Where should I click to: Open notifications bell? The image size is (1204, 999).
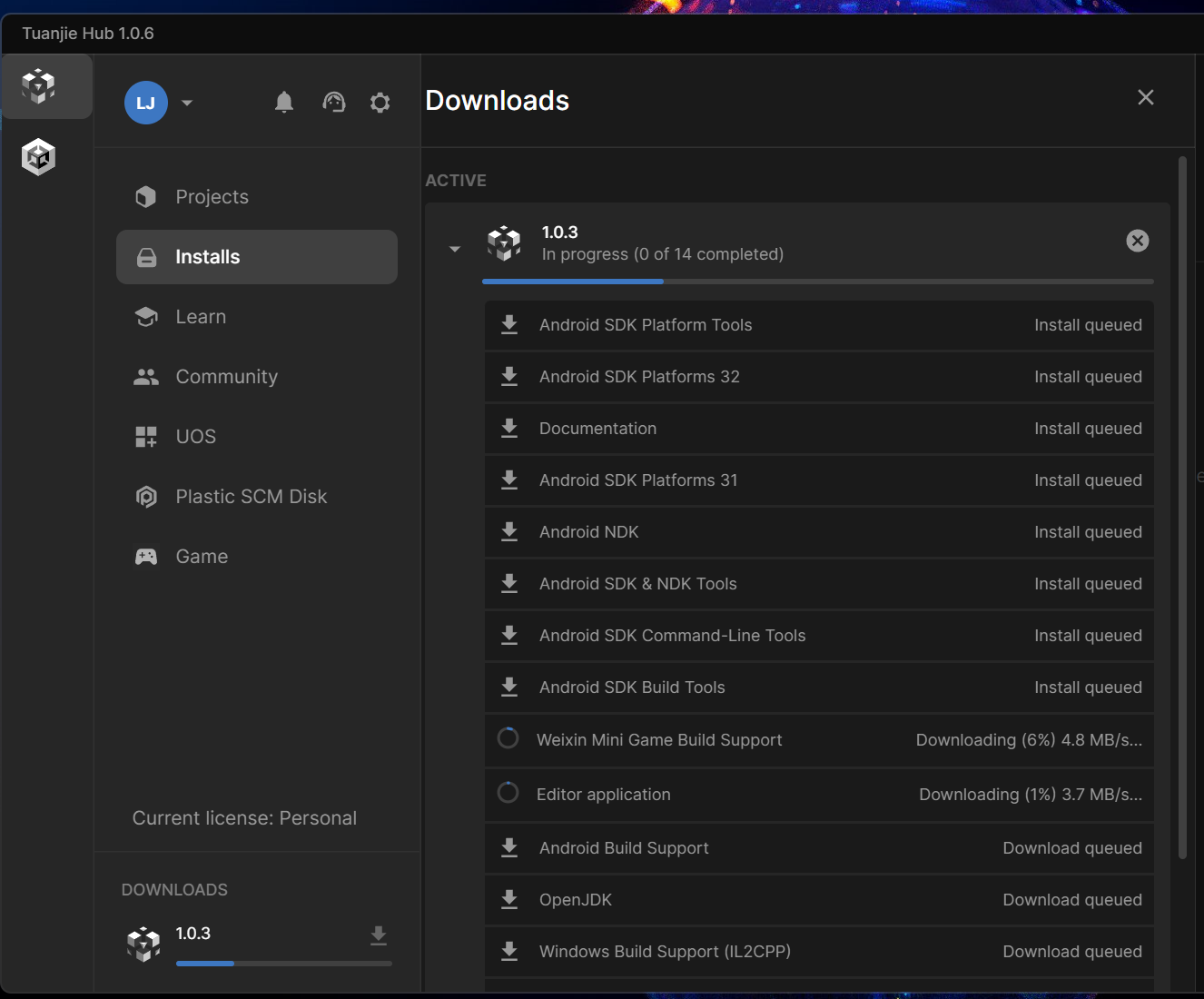tap(284, 102)
